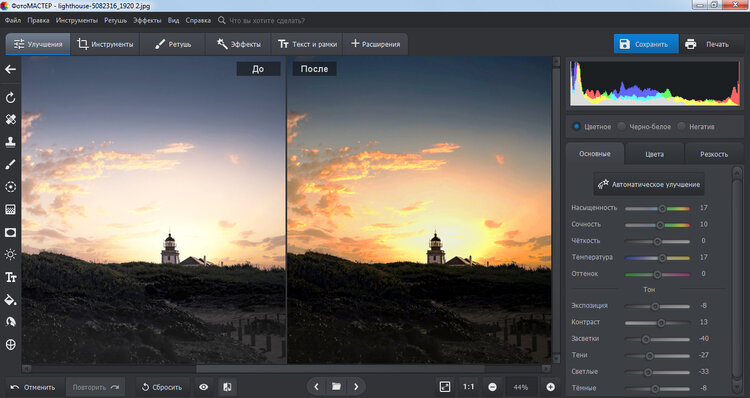750x398 pixels.
Task: Click the zoom in plus button
Action: (550, 387)
